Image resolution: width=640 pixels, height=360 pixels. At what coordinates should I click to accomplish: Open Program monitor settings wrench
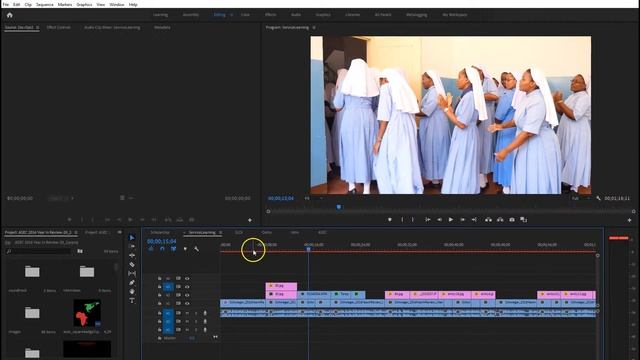click(598, 198)
